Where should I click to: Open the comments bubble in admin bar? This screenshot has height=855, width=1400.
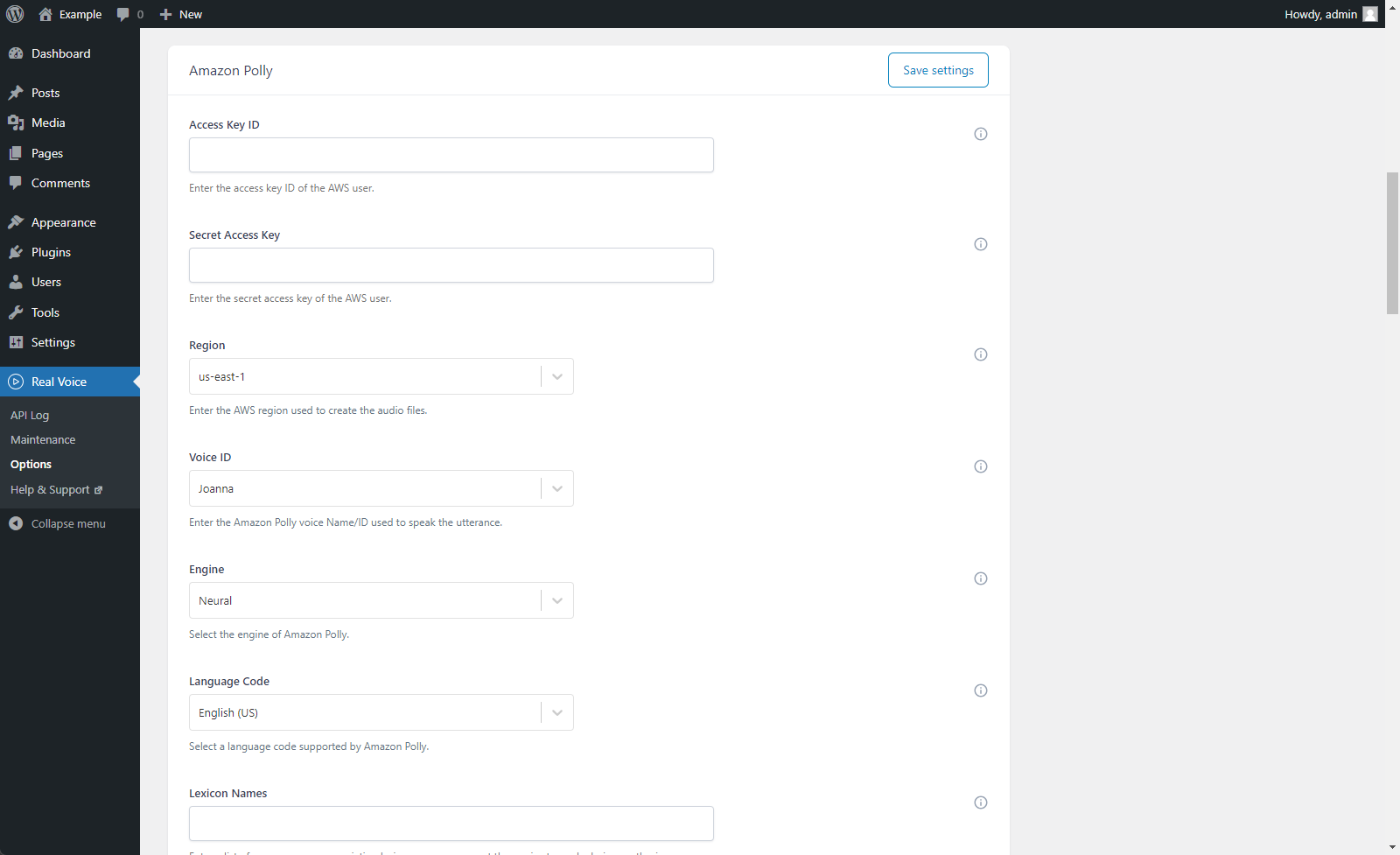coord(129,14)
